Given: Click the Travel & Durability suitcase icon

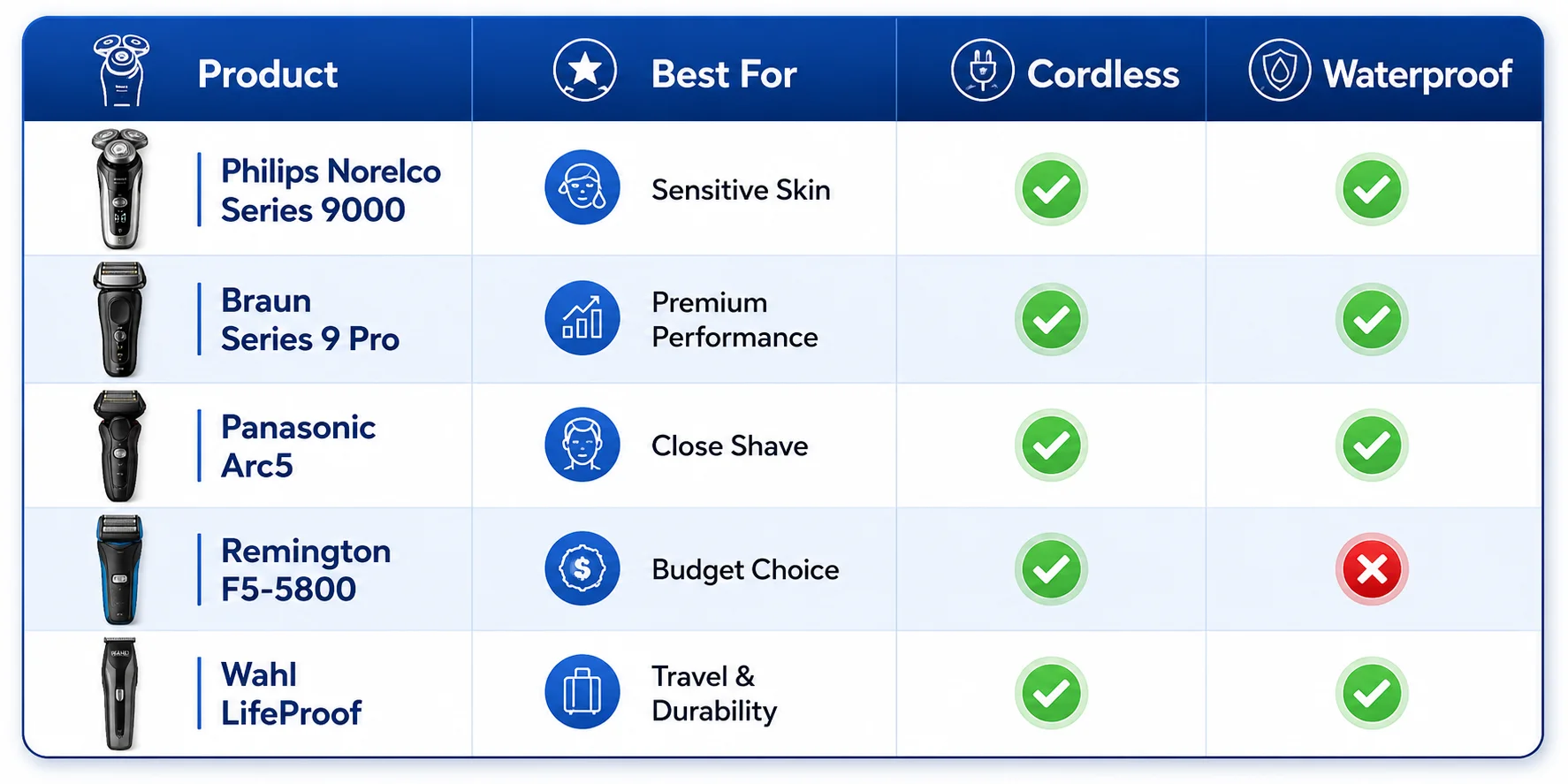Looking at the screenshot, I should coord(582,692).
